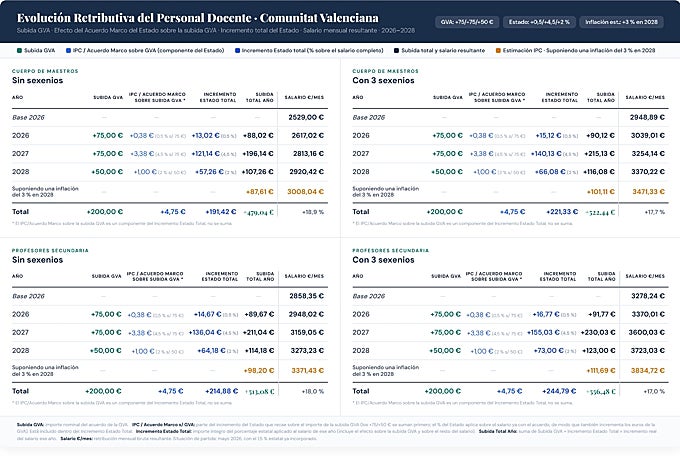Viewport: 680px width, 476px height.
Task: Click the dark Subida total legend swatch
Action: pos(396,51)
